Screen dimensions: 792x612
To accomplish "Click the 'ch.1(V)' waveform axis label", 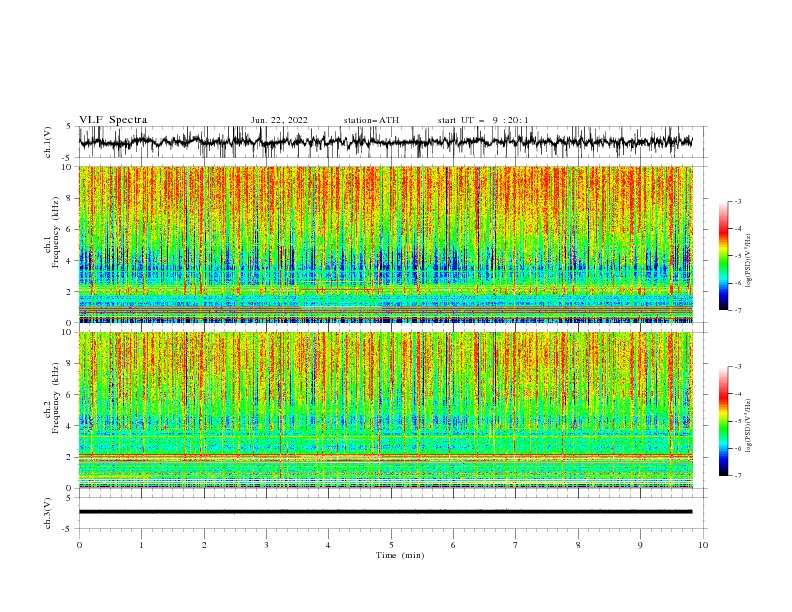I will click(48, 142).
